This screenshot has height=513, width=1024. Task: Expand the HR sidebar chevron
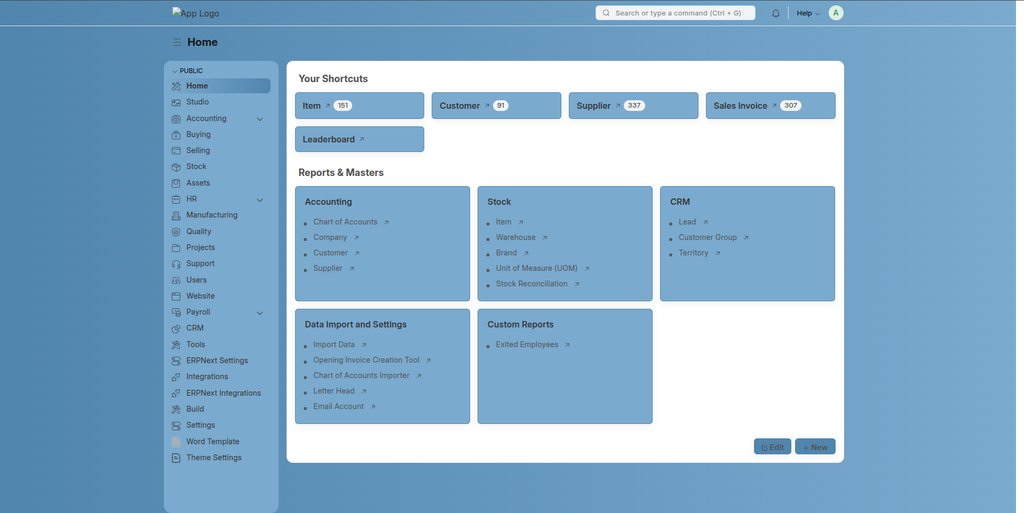pyautogui.click(x=260, y=200)
